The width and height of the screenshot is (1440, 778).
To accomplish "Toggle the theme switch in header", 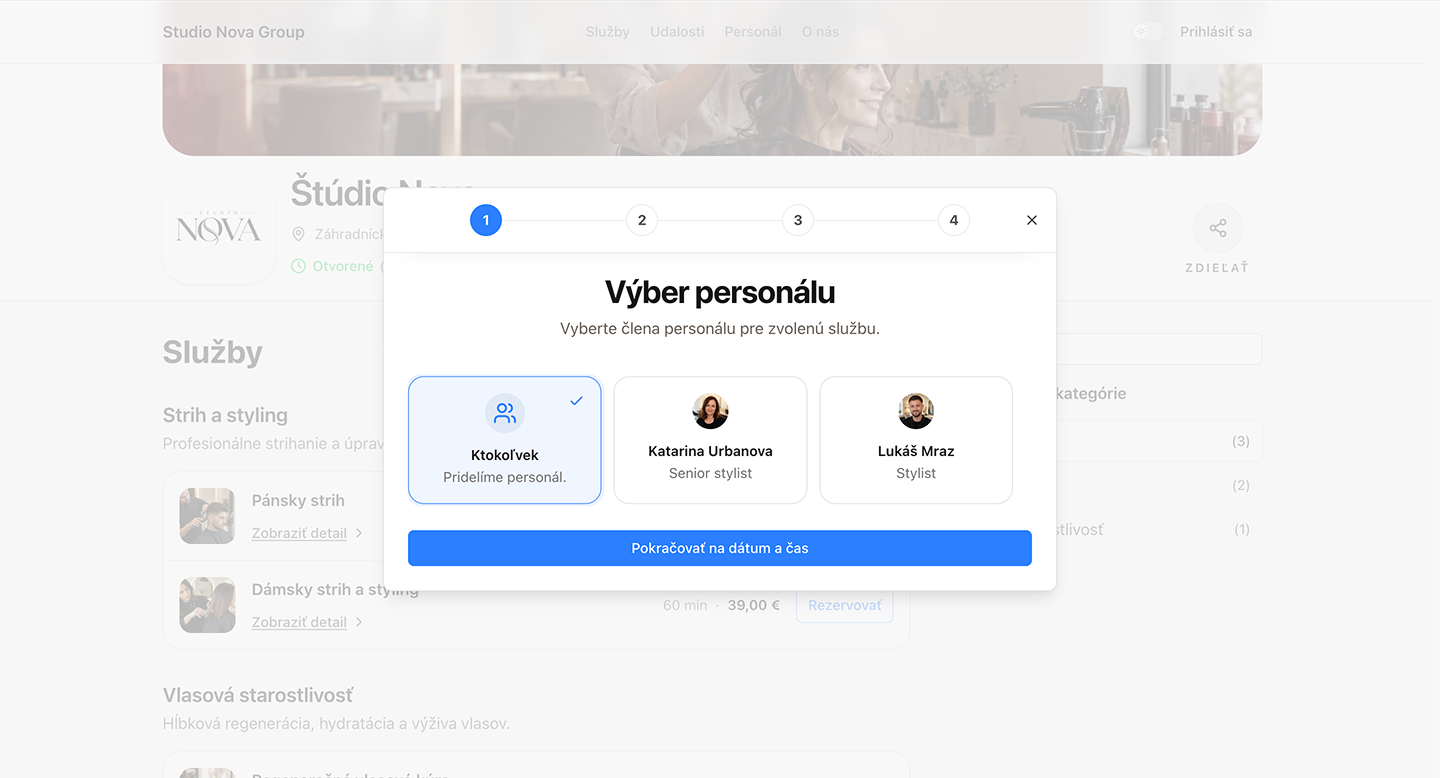I will (x=1149, y=32).
